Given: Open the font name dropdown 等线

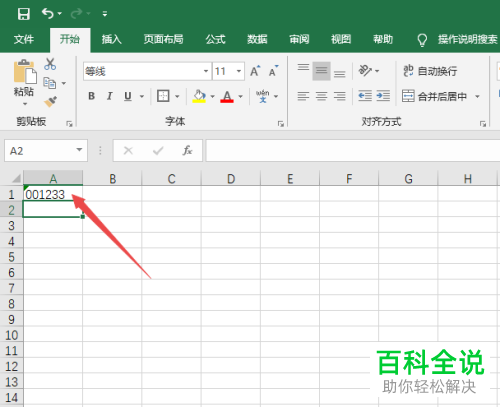Looking at the screenshot, I should 147,71.
